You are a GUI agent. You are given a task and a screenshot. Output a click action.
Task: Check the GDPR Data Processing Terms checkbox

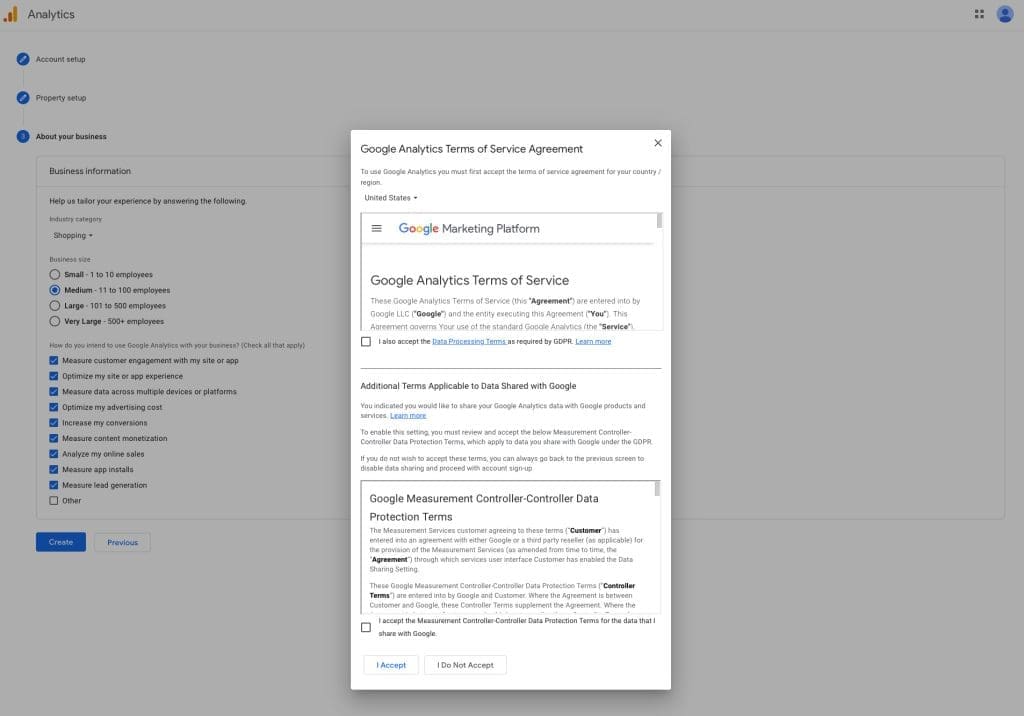coord(366,342)
